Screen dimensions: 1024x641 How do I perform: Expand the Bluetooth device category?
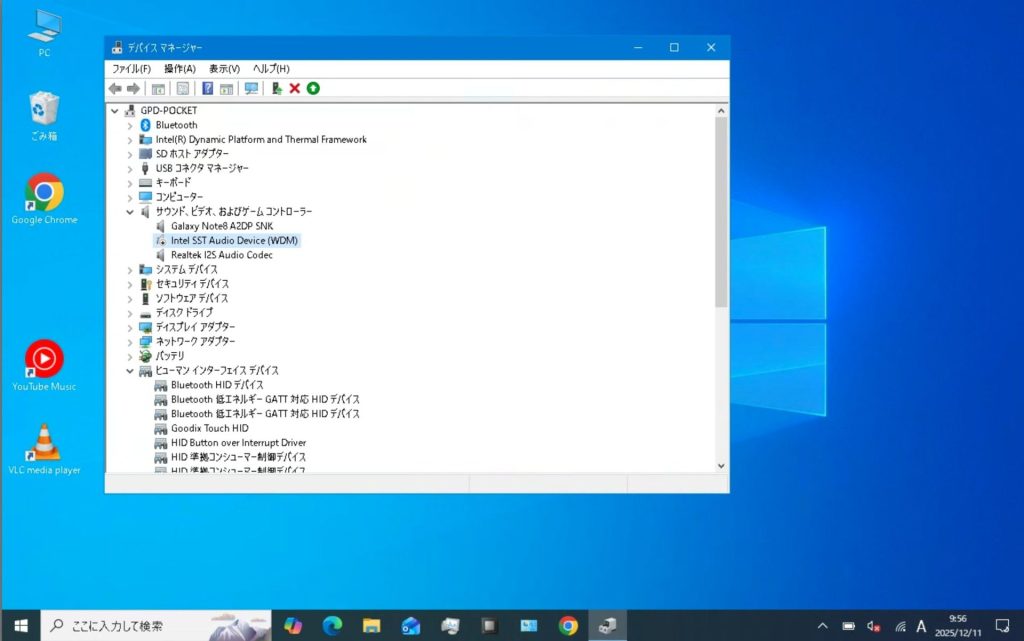(x=132, y=124)
